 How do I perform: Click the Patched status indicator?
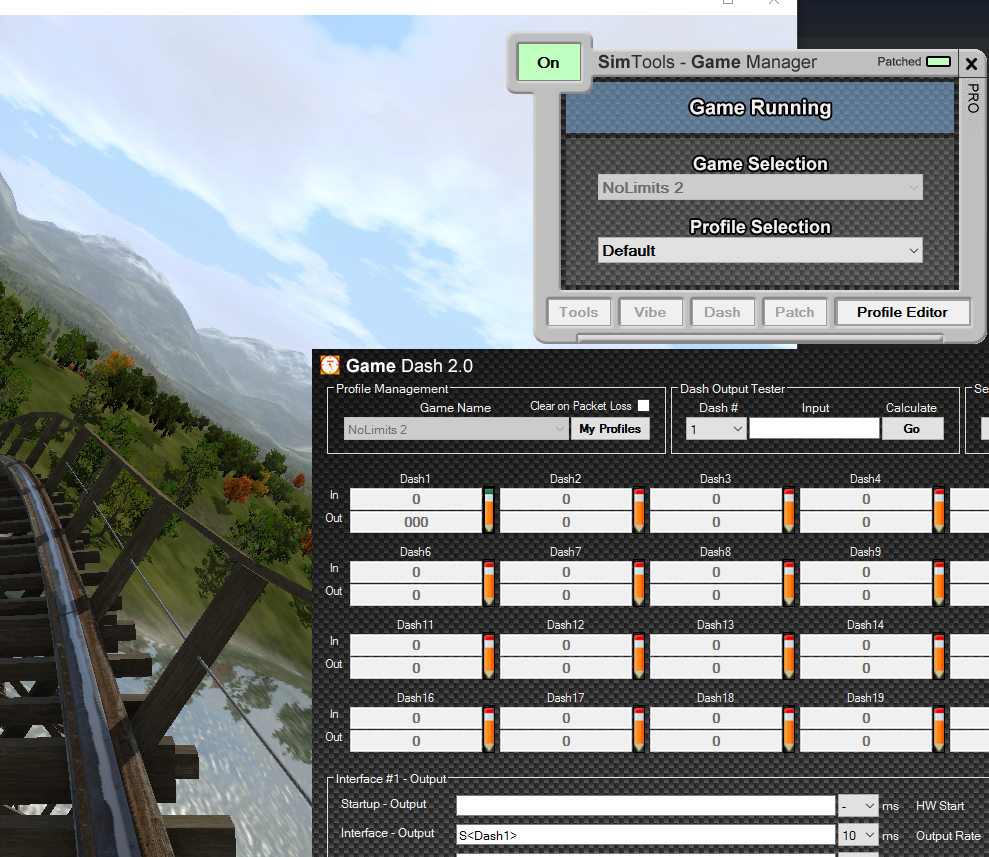click(x=939, y=61)
